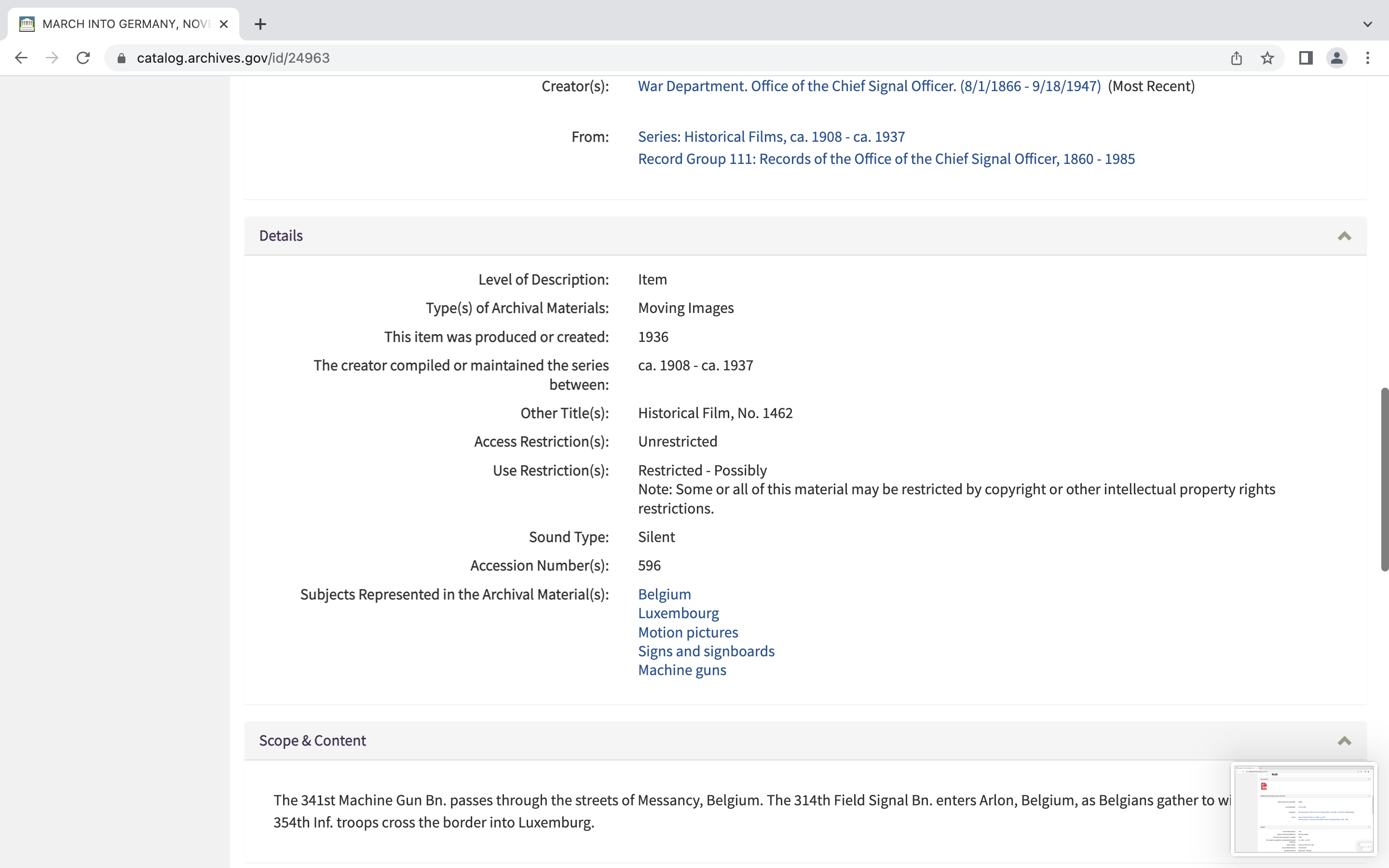This screenshot has height=868, width=1389.
Task: Open Series: Historical Films link
Action: coord(771,136)
